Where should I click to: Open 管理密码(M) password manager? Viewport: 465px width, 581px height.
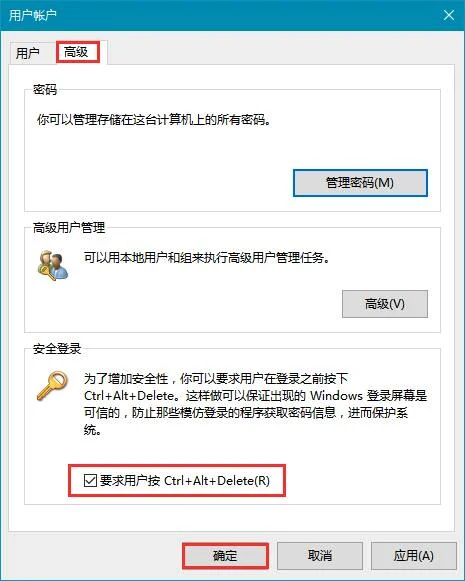[360, 183]
